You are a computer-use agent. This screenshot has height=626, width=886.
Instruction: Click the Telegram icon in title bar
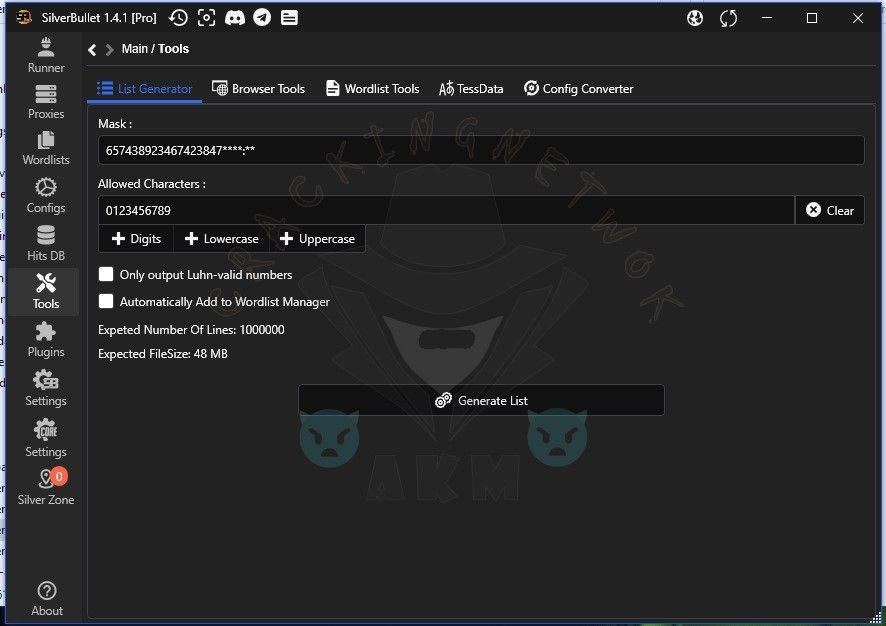coord(261,18)
